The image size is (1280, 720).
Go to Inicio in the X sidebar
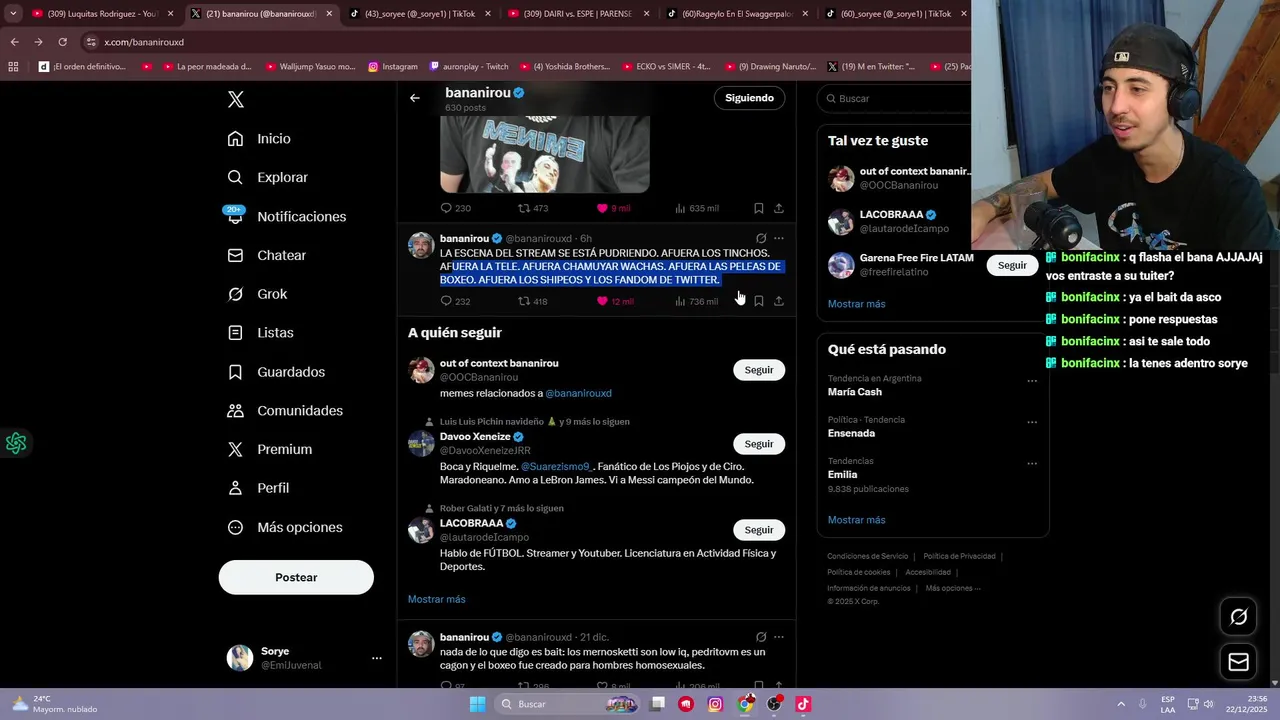(259, 139)
